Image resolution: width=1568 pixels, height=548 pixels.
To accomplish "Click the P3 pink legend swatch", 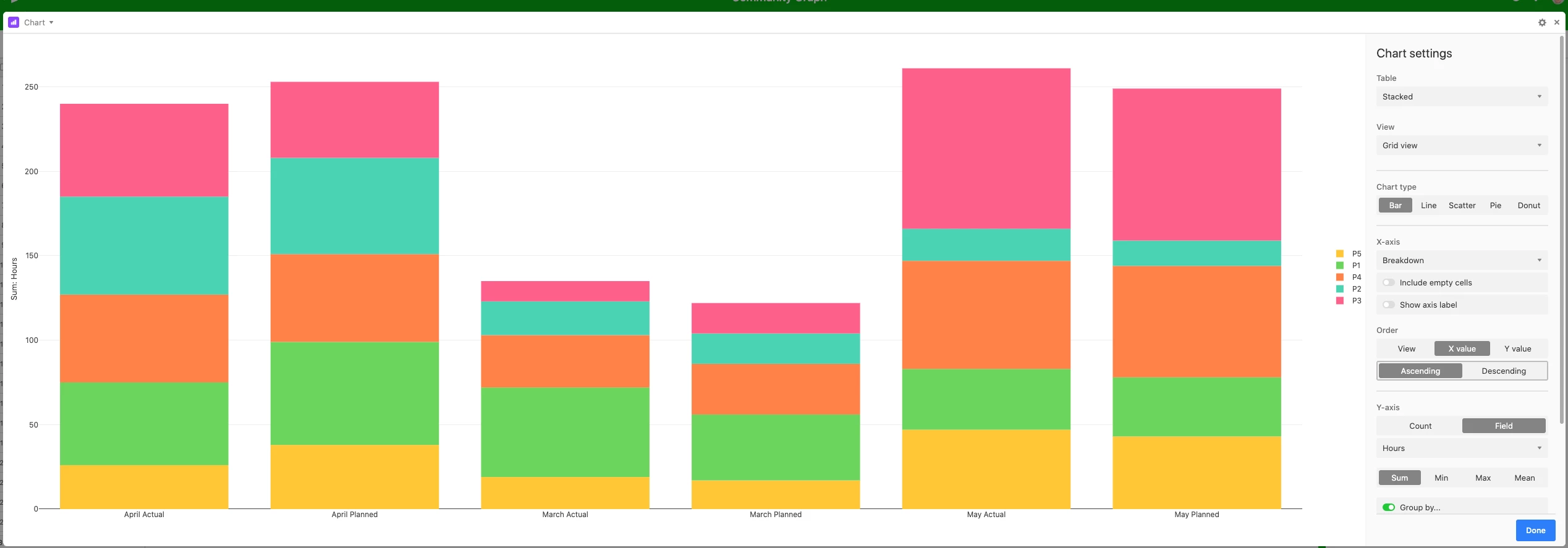I will point(1340,301).
